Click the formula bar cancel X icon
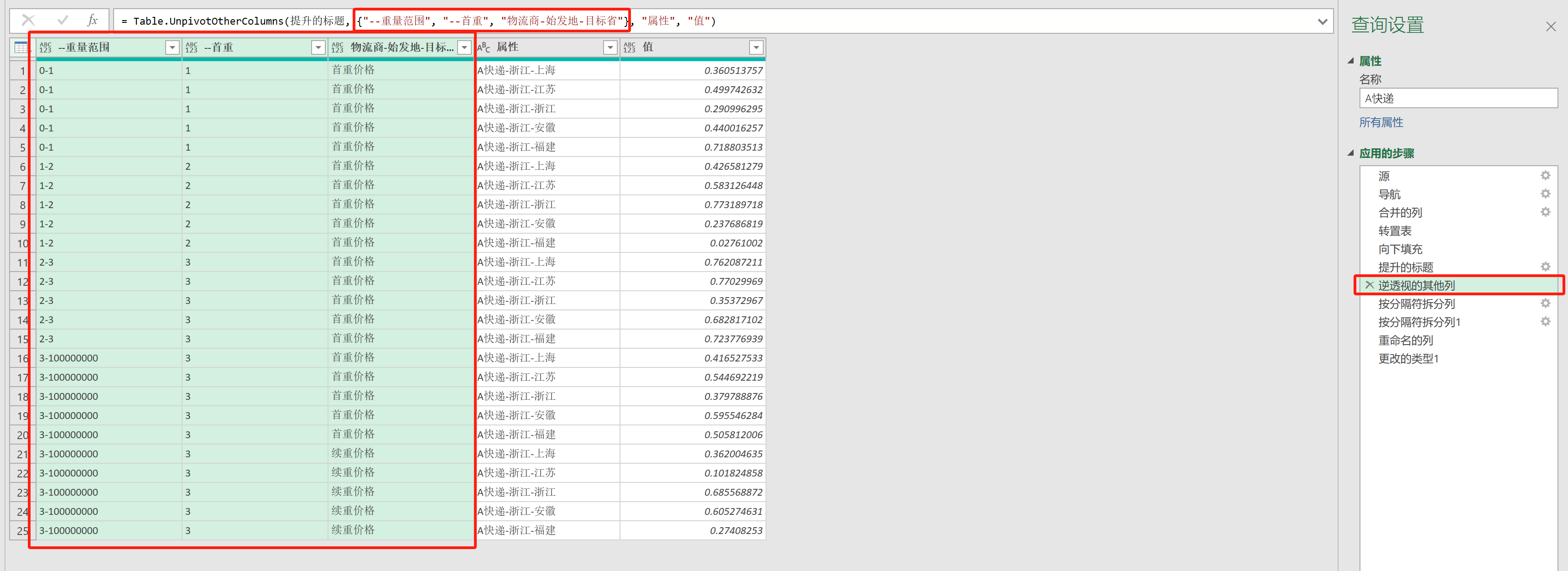Viewport: 1568px width, 571px height. click(x=28, y=20)
